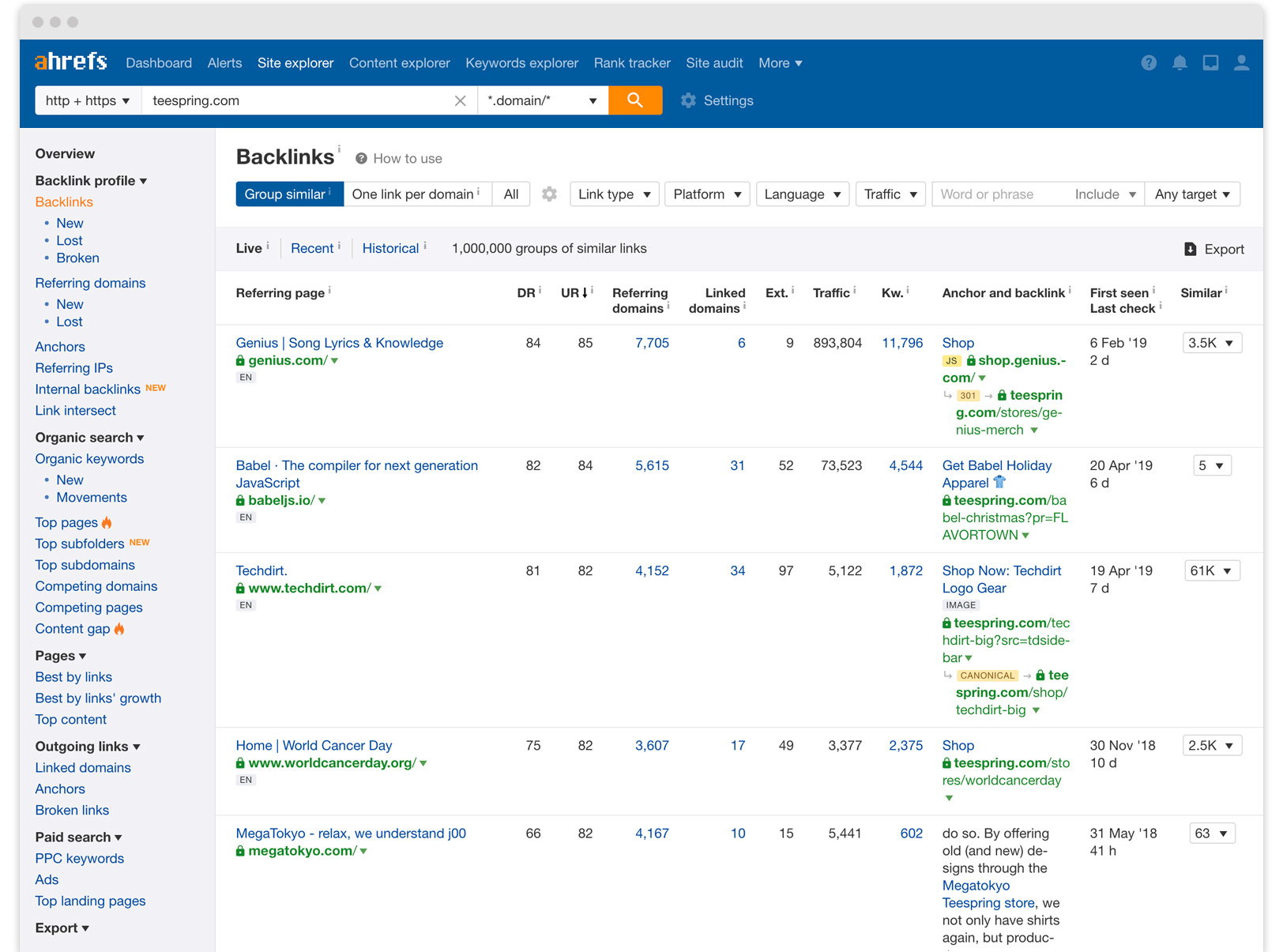The width and height of the screenshot is (1283, 952).
Task: Sort by UR column arrow
Action: coord(585,293)
